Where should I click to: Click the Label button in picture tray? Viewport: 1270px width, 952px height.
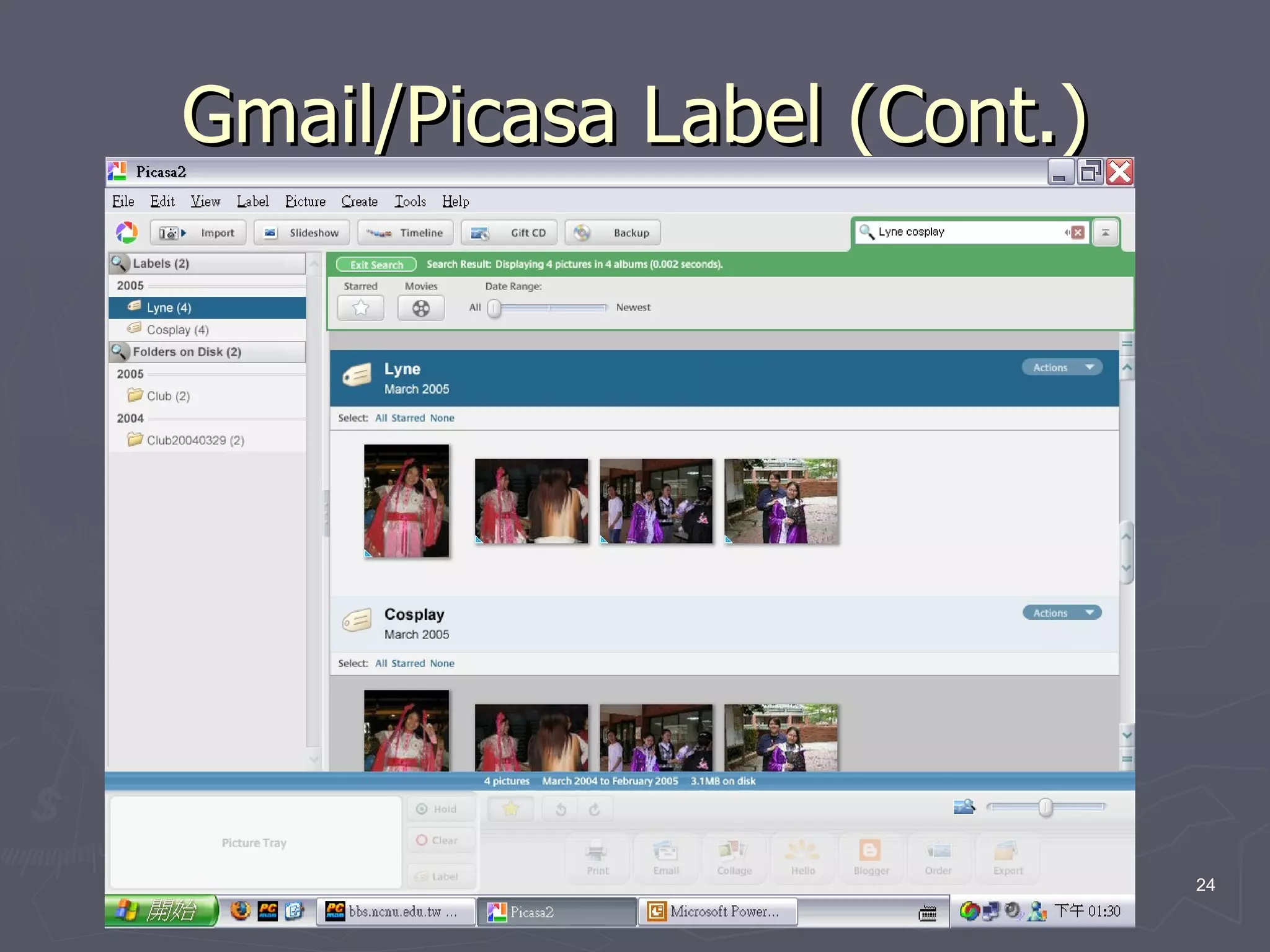[x=442, y=876]
